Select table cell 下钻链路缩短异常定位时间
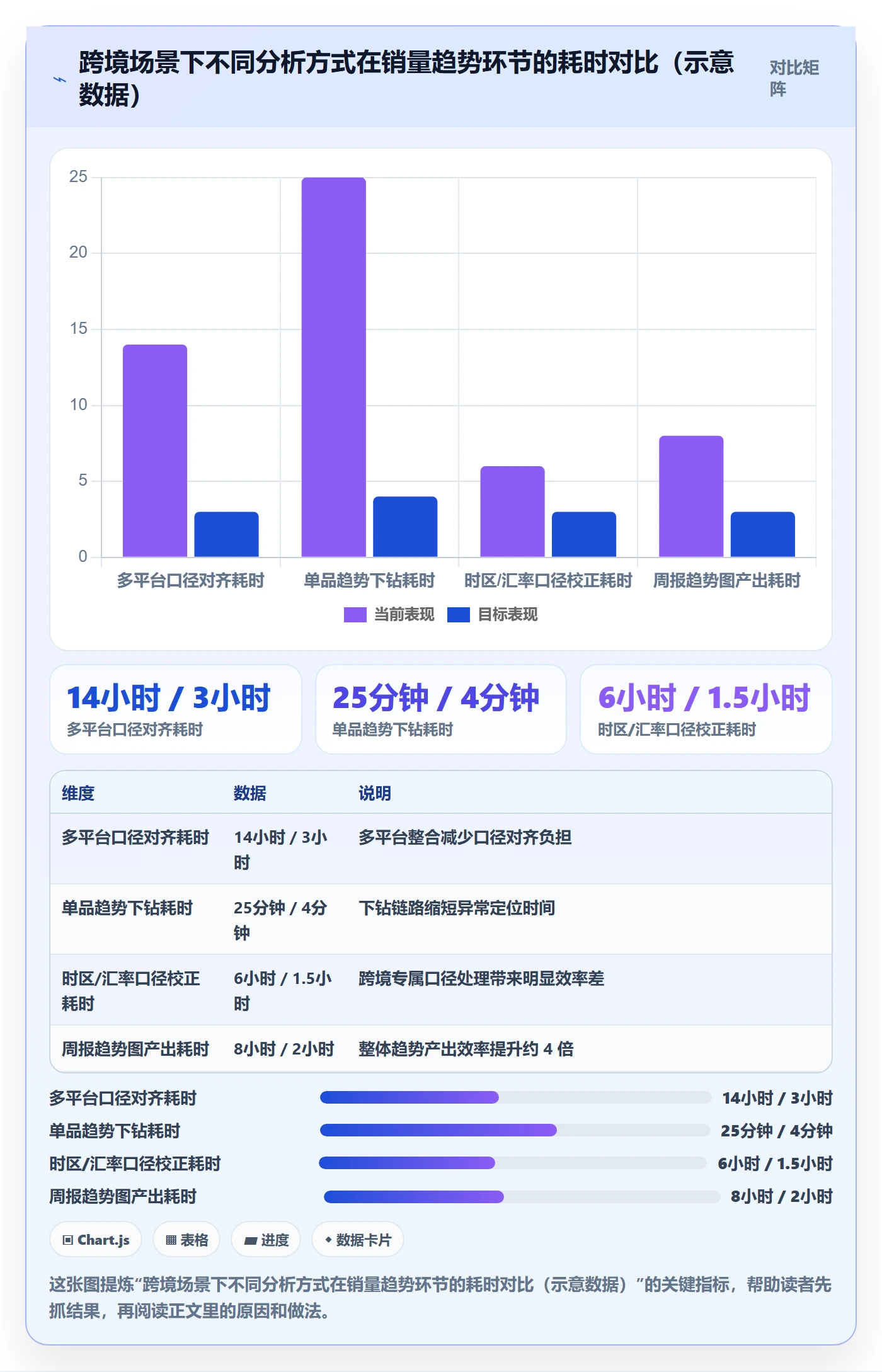 (x=457, y=908)
